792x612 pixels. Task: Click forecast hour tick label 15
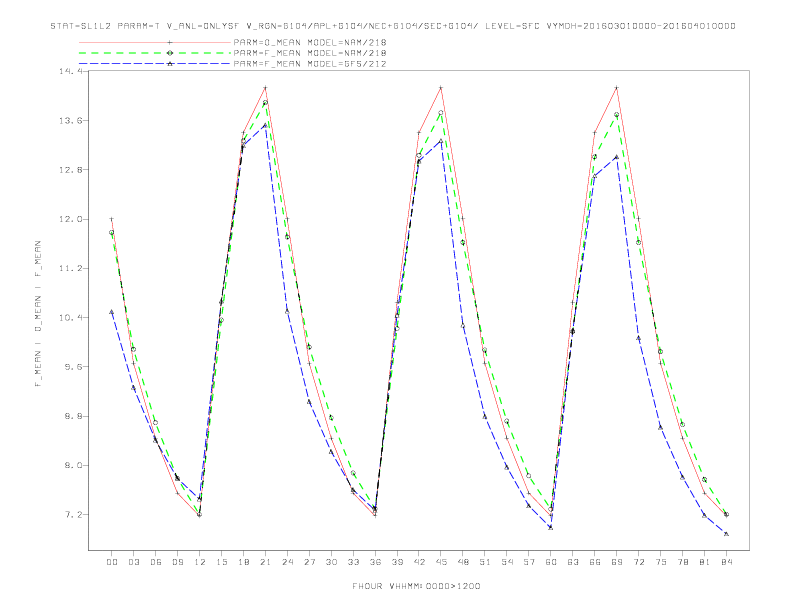[x=222, y=562]
